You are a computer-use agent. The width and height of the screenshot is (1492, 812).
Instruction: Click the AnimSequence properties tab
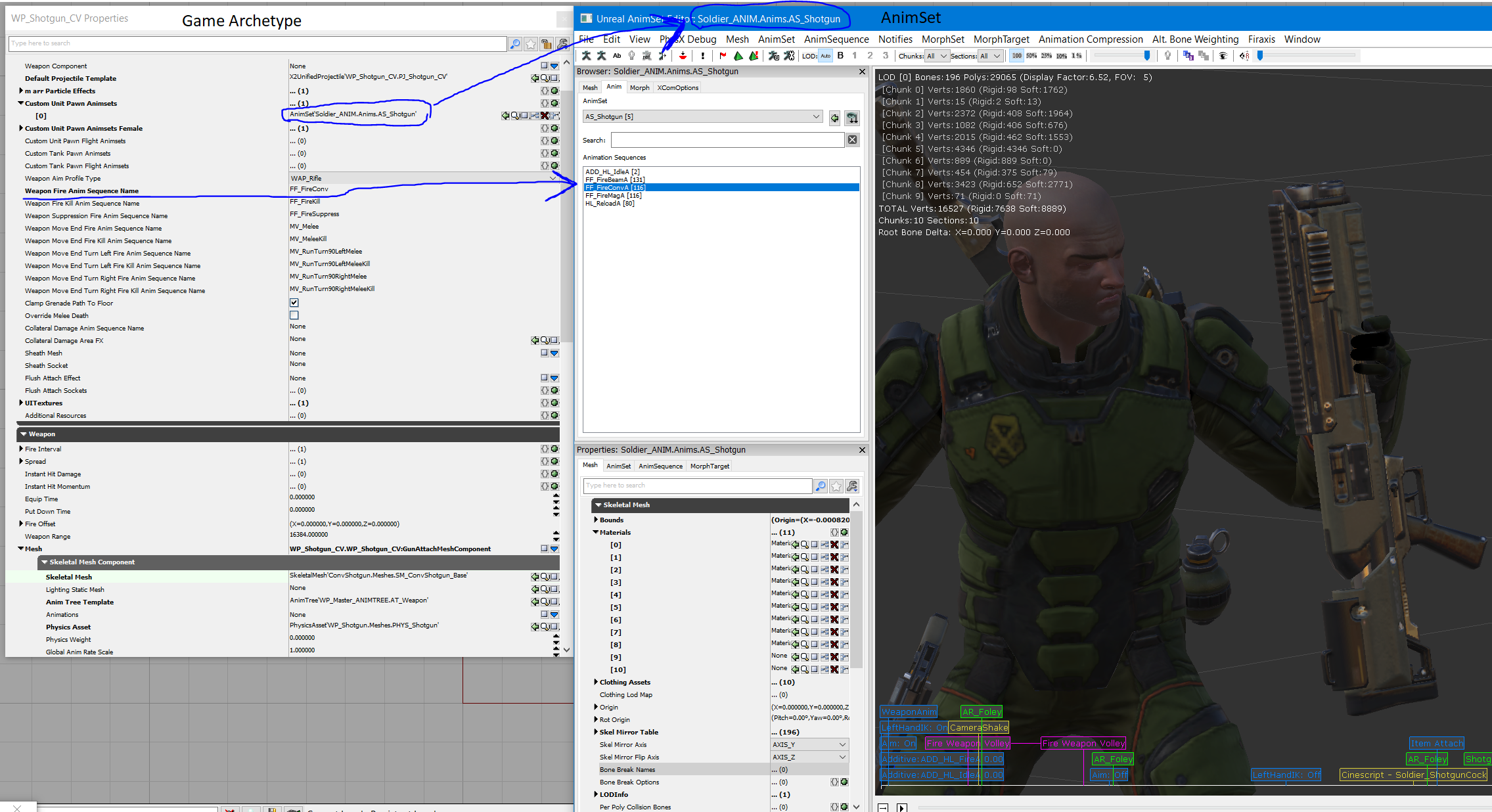[x=660, y=466]
